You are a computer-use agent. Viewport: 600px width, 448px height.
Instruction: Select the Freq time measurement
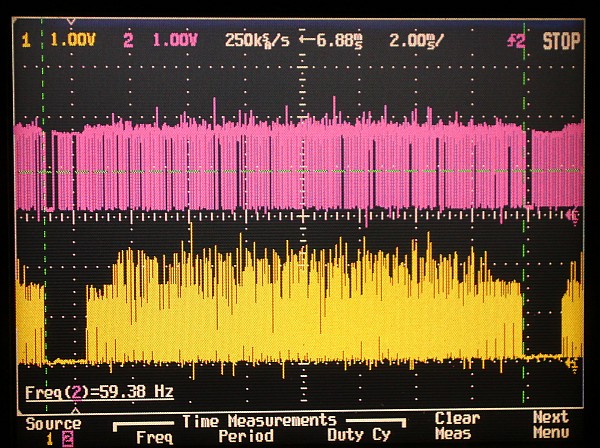(x=153, y=435)
